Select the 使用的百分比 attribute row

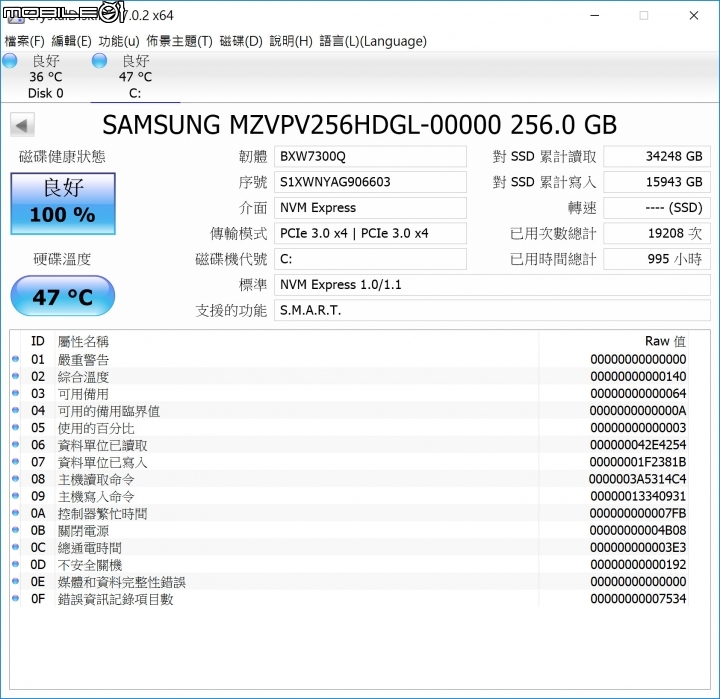(x=349, y=428)
